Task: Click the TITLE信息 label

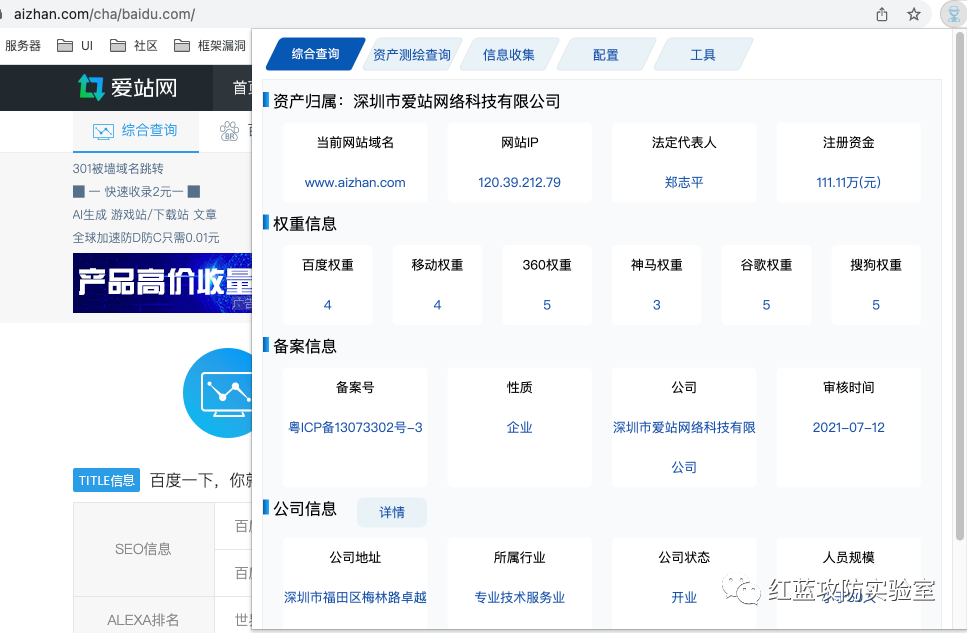Action: 106,480
